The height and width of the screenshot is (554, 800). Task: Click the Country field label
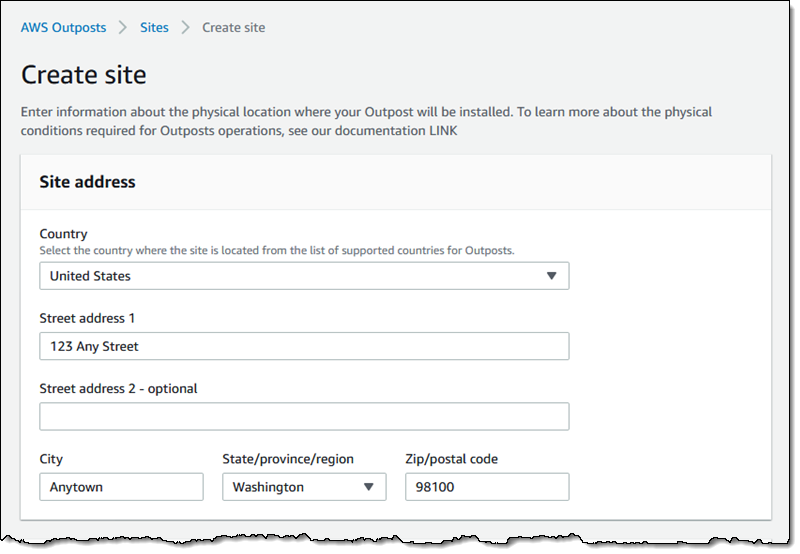pyautogui.click(x=63, y=234)
